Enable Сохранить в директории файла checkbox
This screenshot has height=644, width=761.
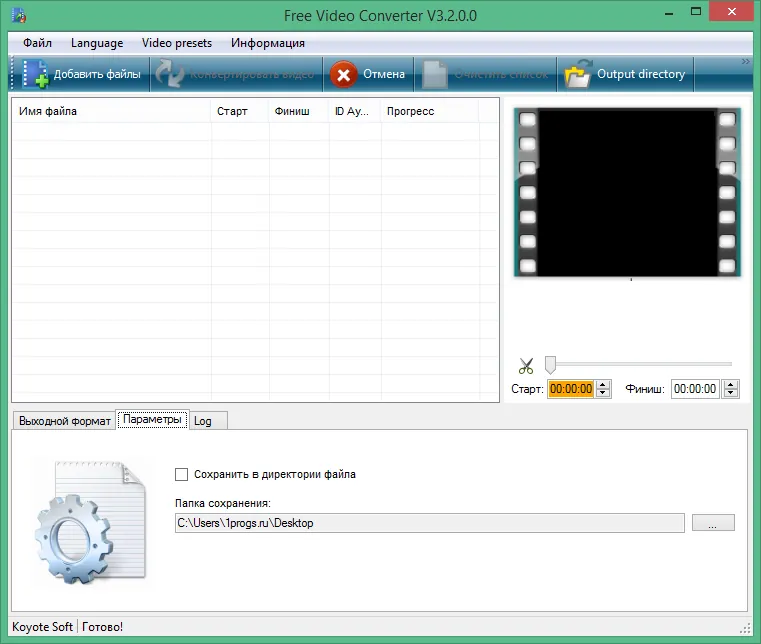[x=182, y=474]
